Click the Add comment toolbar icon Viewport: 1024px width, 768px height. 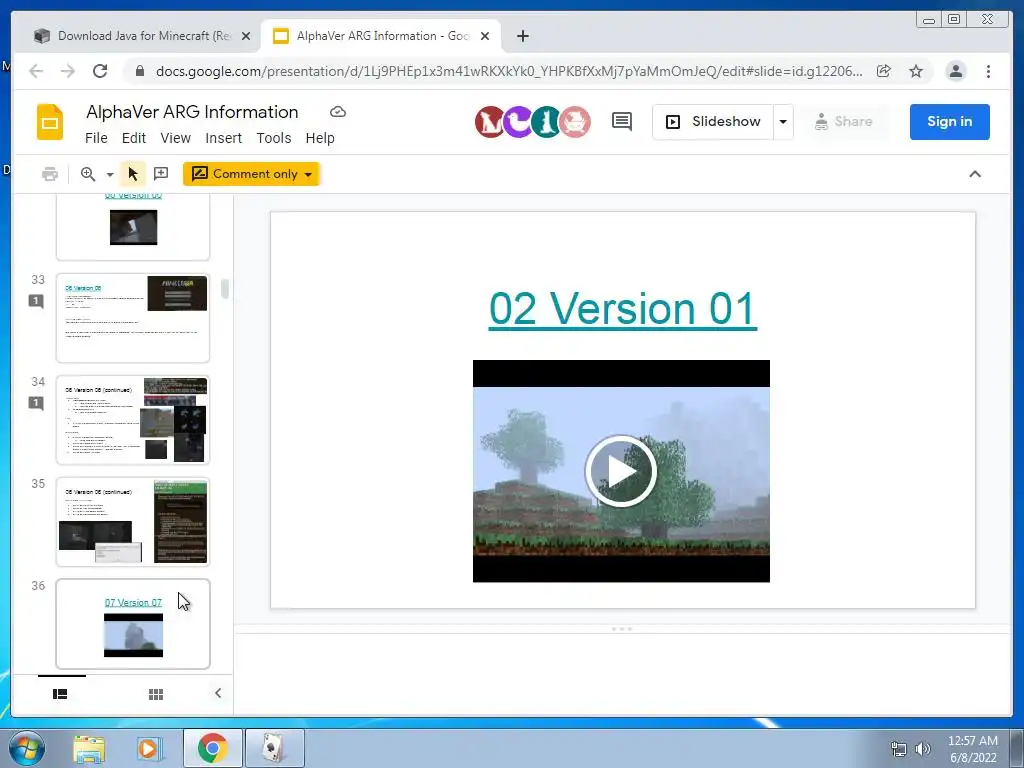pyautogui.click(x=161, y=174)
